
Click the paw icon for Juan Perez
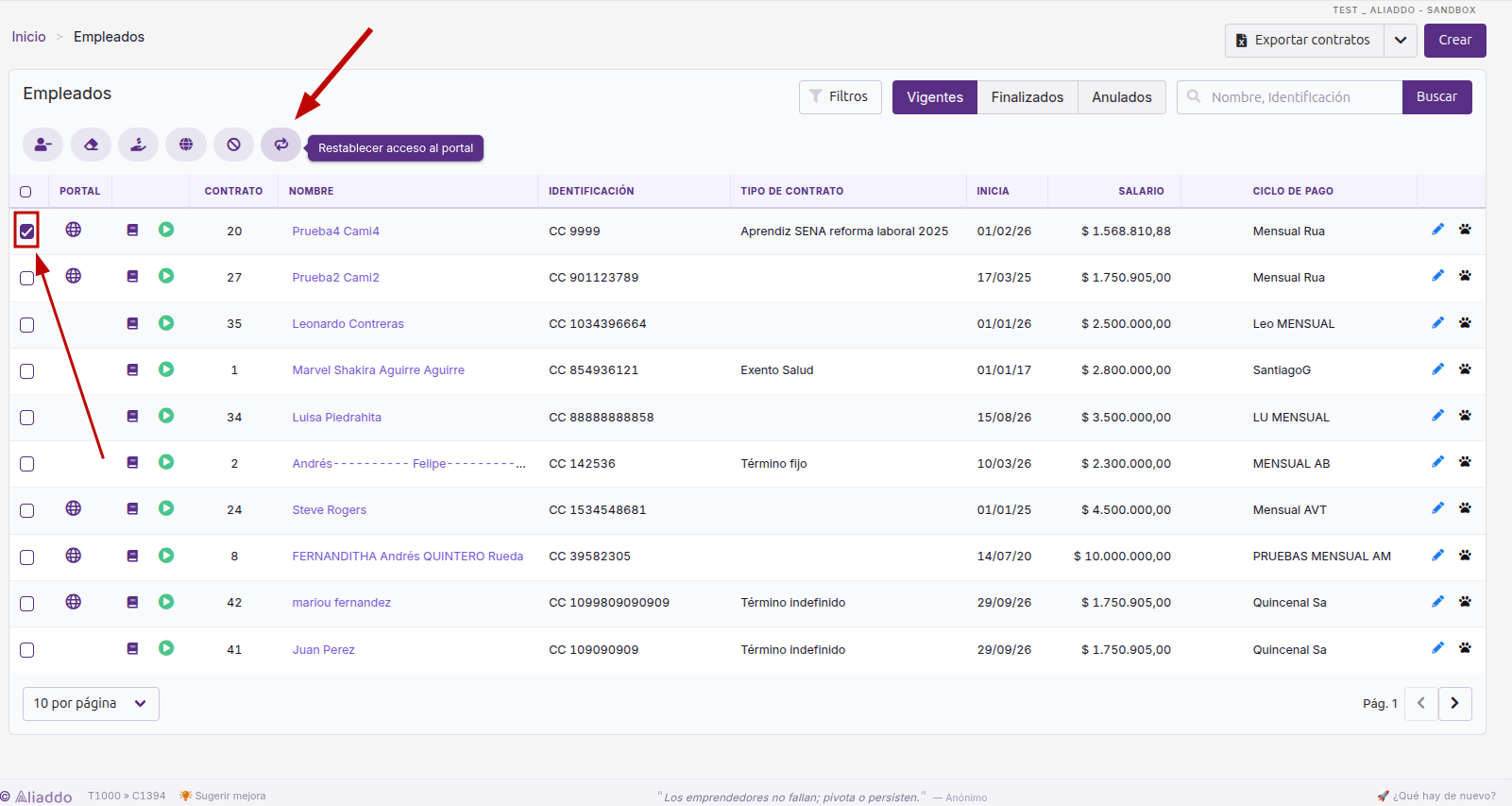[1465, 648]
